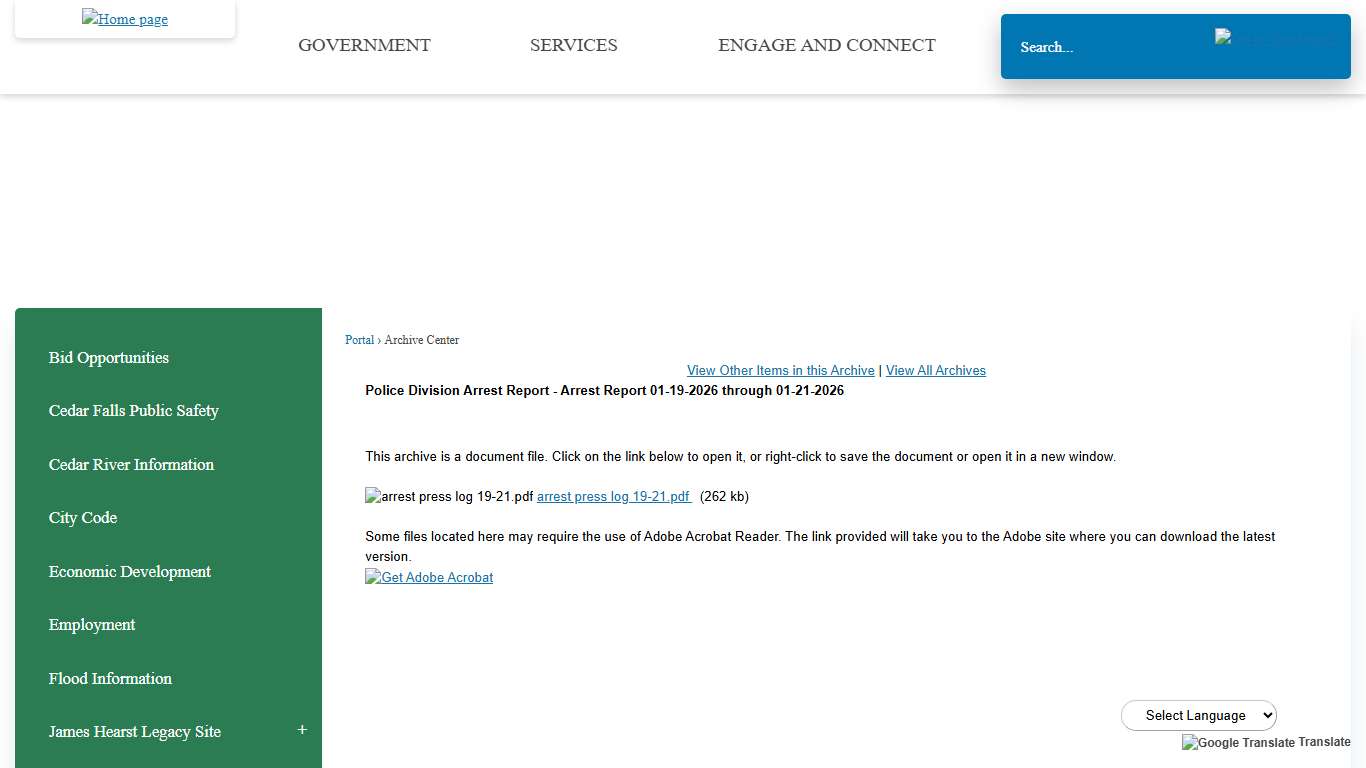The width and height of the screenshot is (1366, 768).
Task: Open arrest press log 19-21.pdf link
Action: (x=613, y=496)
